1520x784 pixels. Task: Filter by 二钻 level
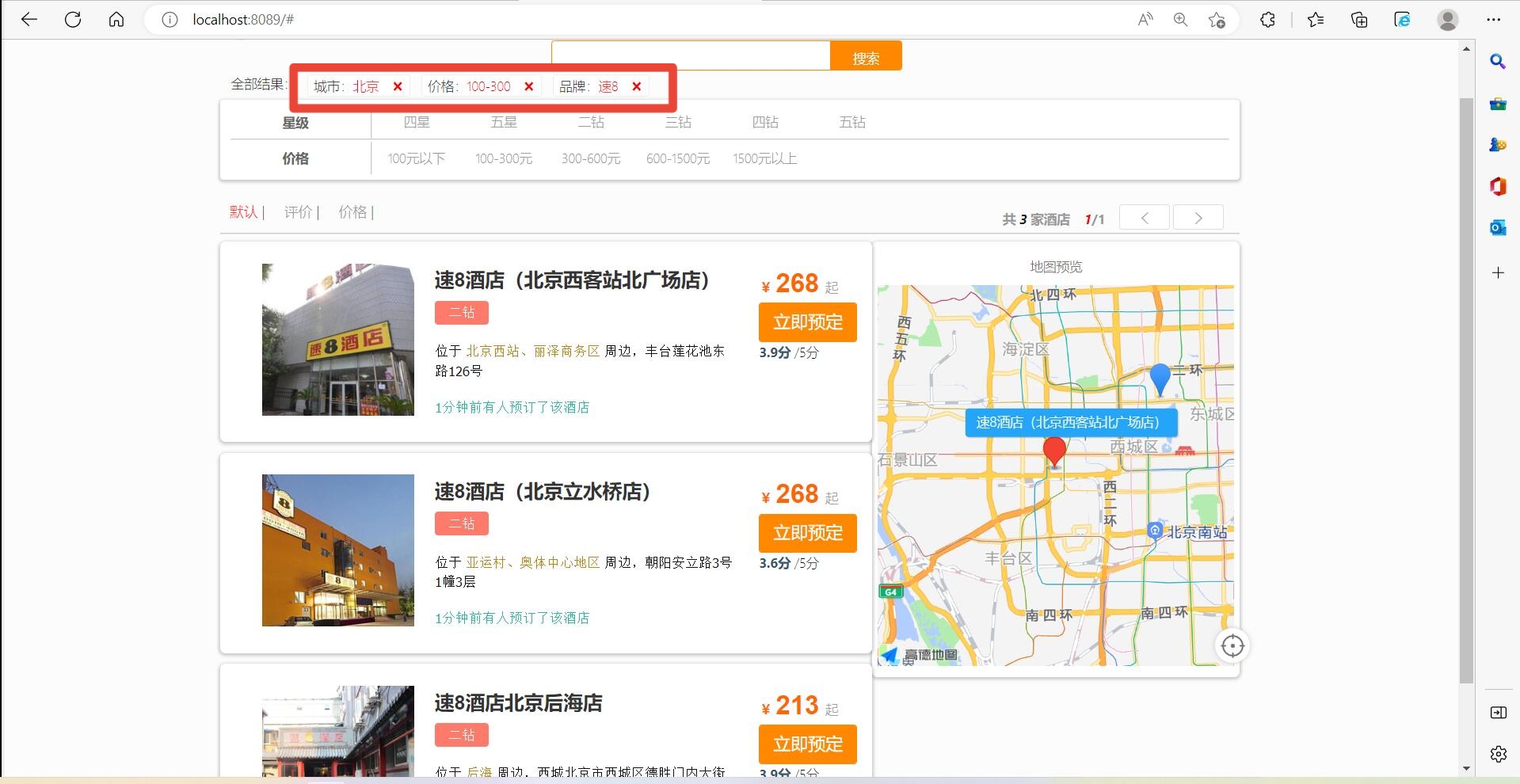(x=591, y=122)
